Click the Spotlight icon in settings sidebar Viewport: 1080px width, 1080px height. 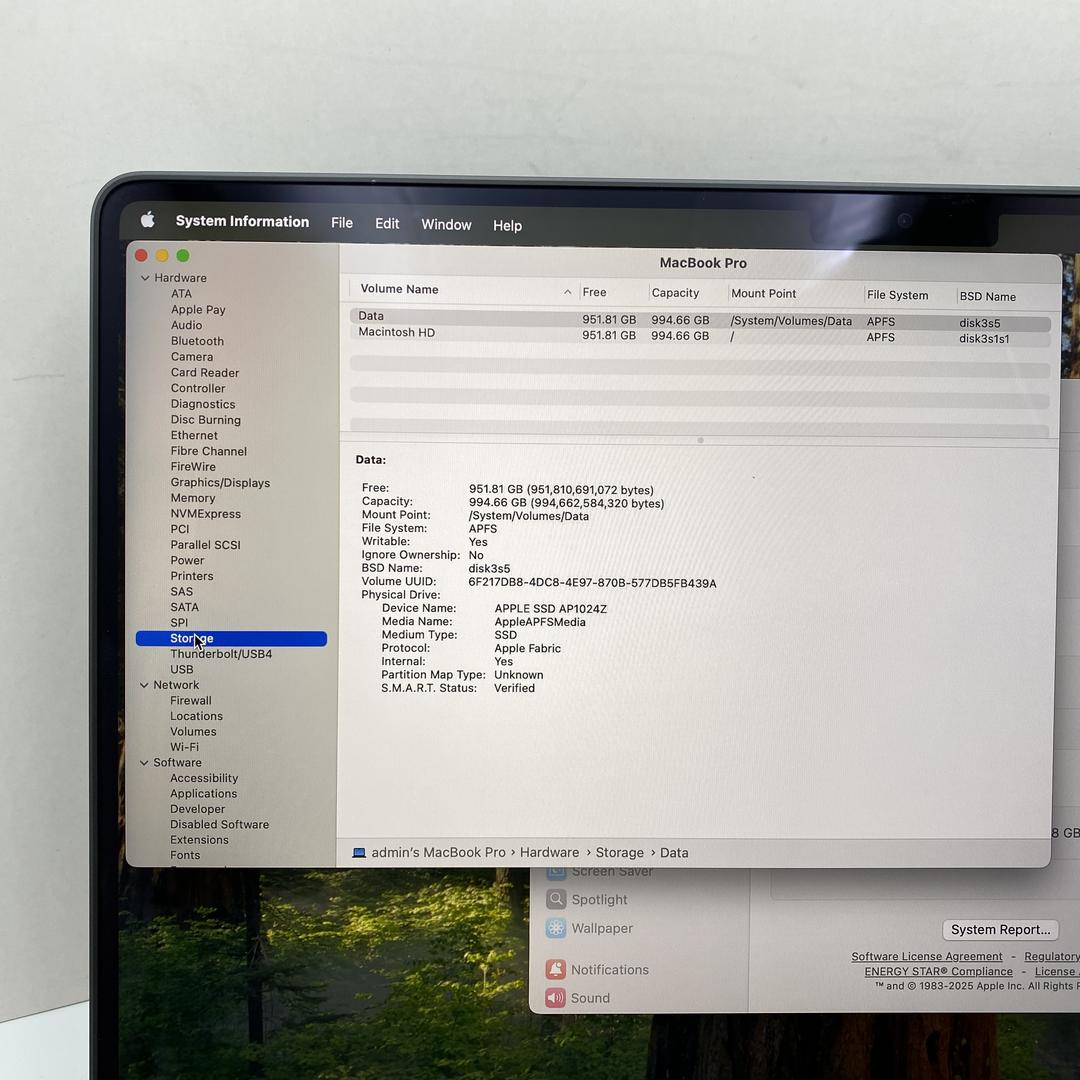coord(556,899)
